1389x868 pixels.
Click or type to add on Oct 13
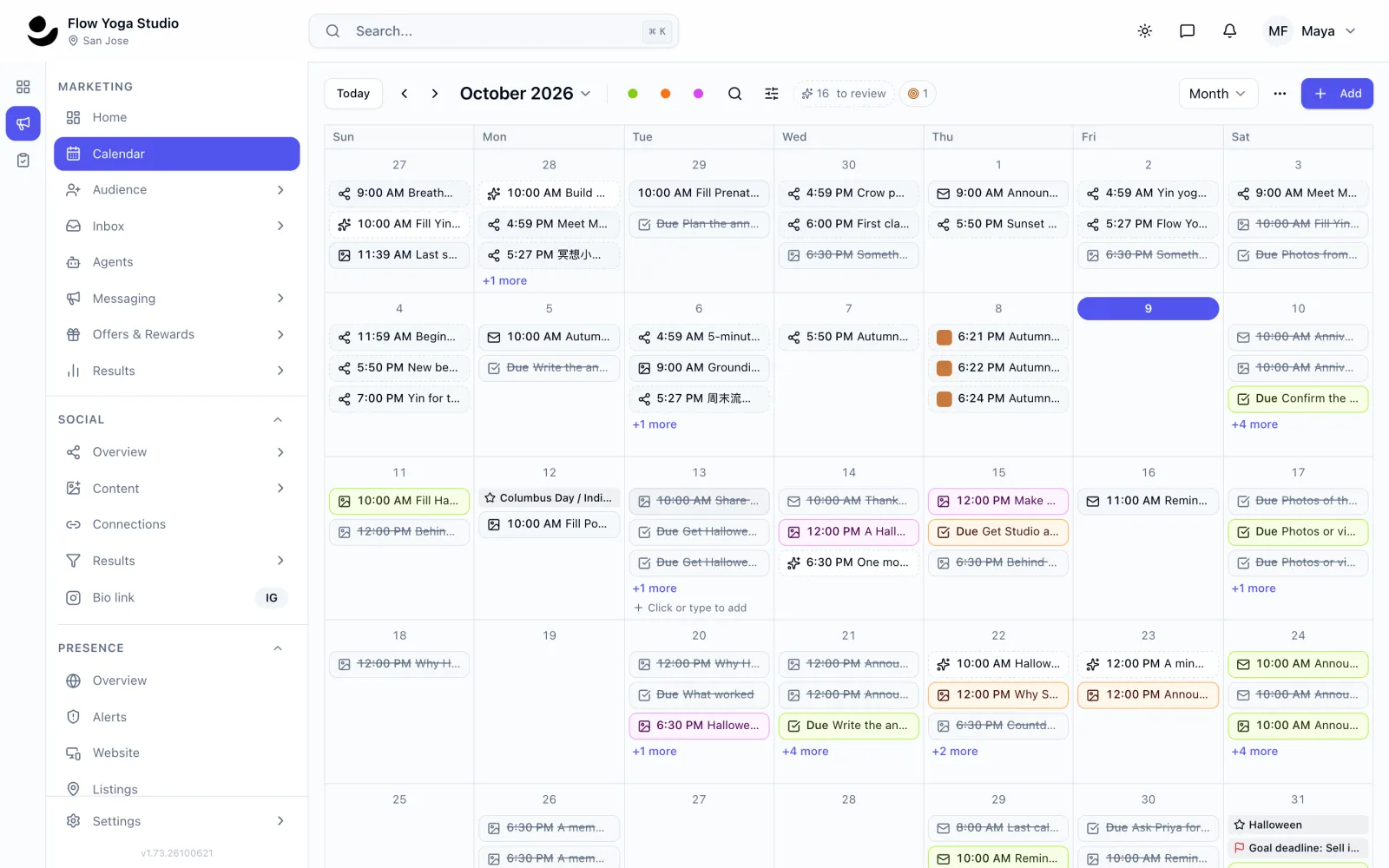click(690, 608)
